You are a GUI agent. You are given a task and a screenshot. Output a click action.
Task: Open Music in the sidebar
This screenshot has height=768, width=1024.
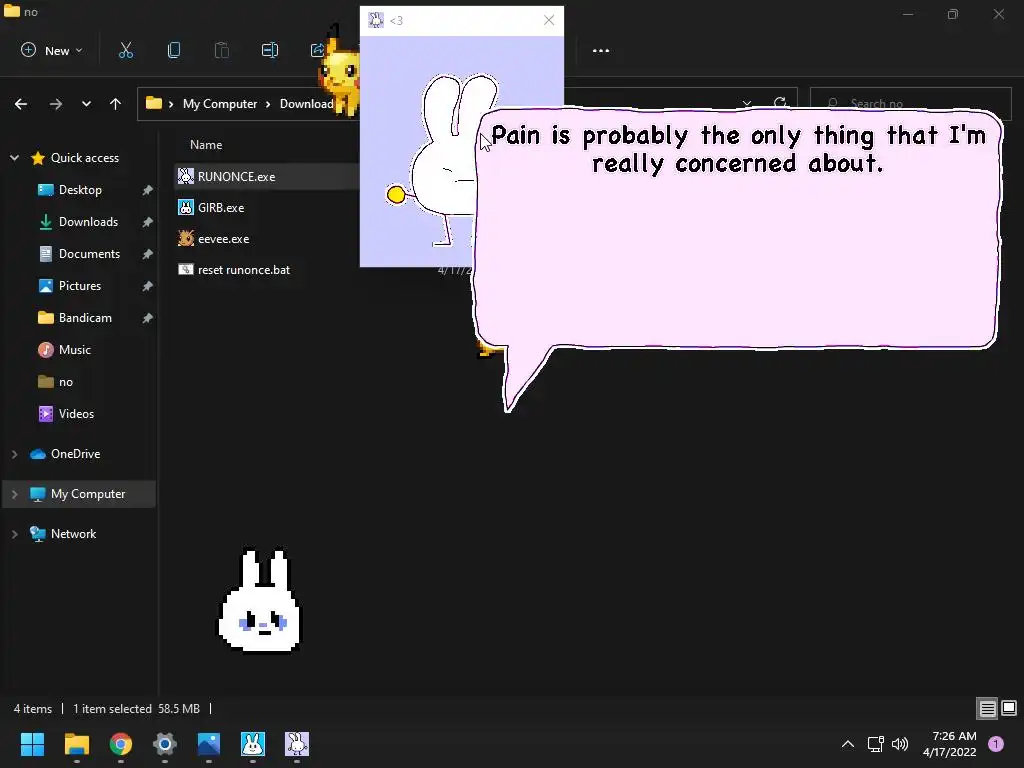(74, 350)
